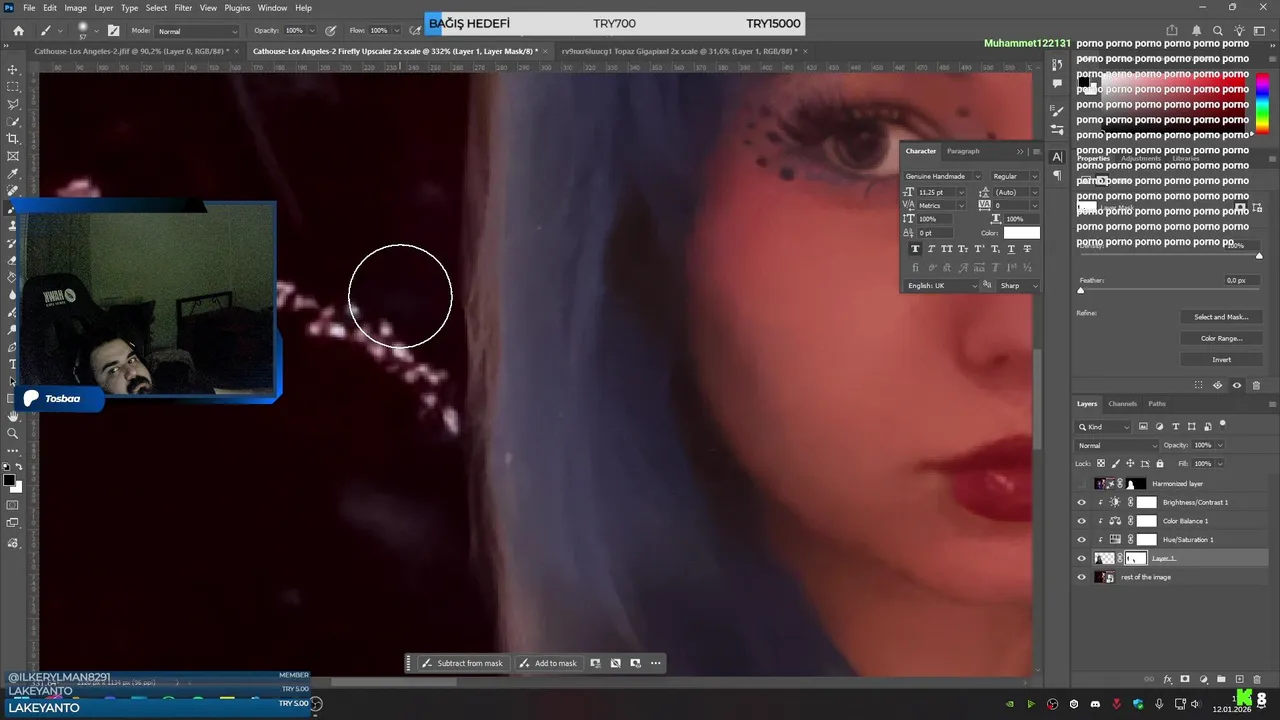The height and width of the screenshot is (720, 1280).
Task: Create a new layer icon
Action: click(1240, 679)
